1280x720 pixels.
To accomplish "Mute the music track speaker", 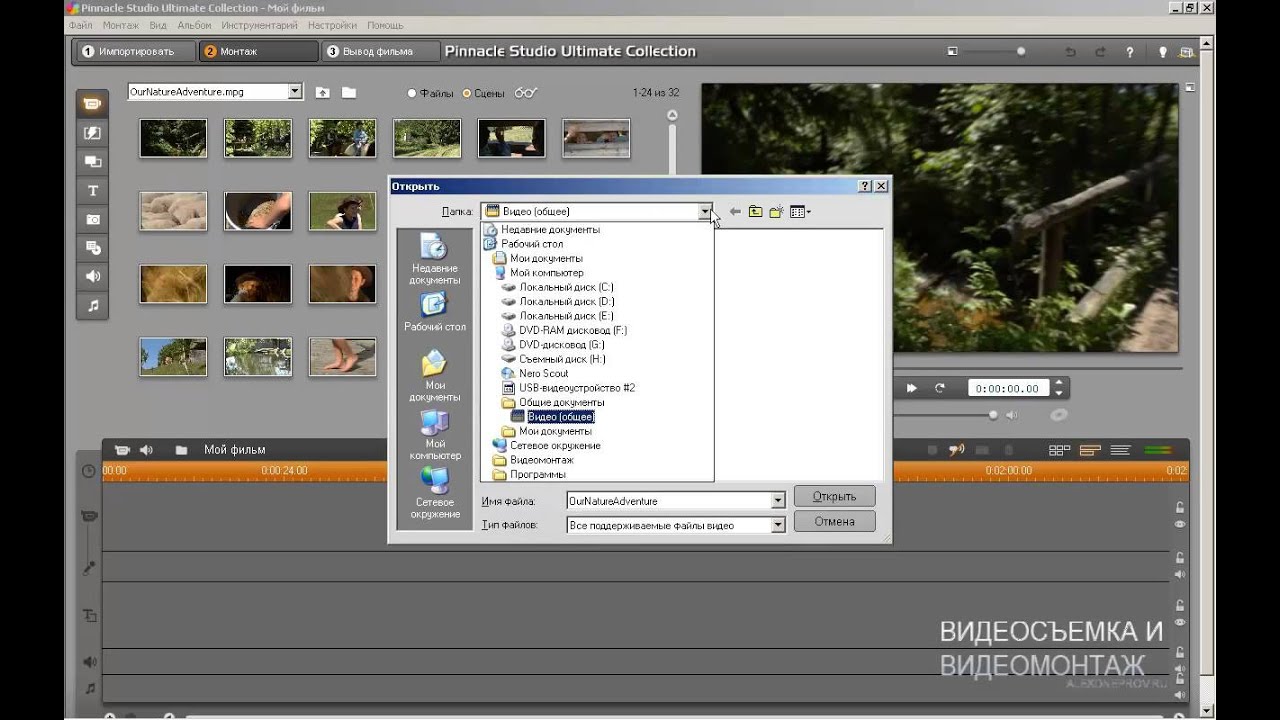I will click(x=1180, y=696).
